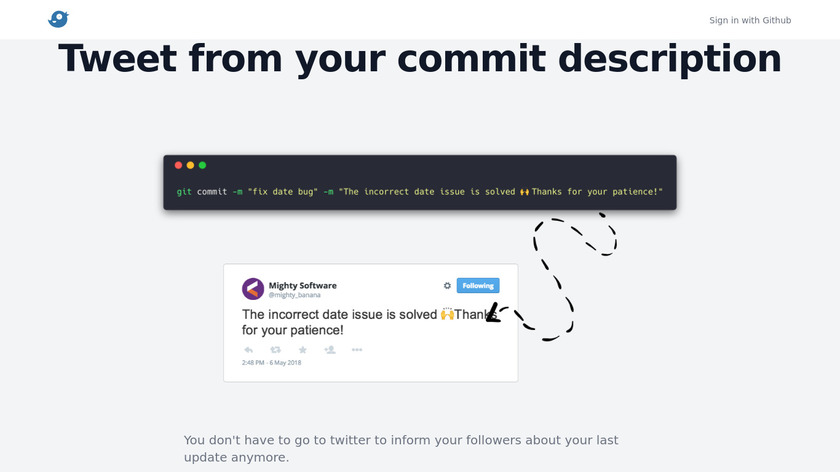
Task: Click the gear icon beside Following
Action: (447, 286)
